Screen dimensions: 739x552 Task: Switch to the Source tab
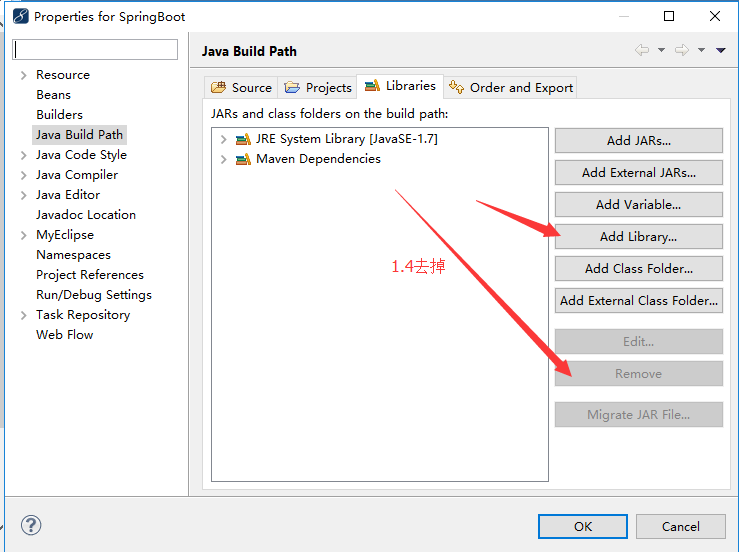pos(241,88)
